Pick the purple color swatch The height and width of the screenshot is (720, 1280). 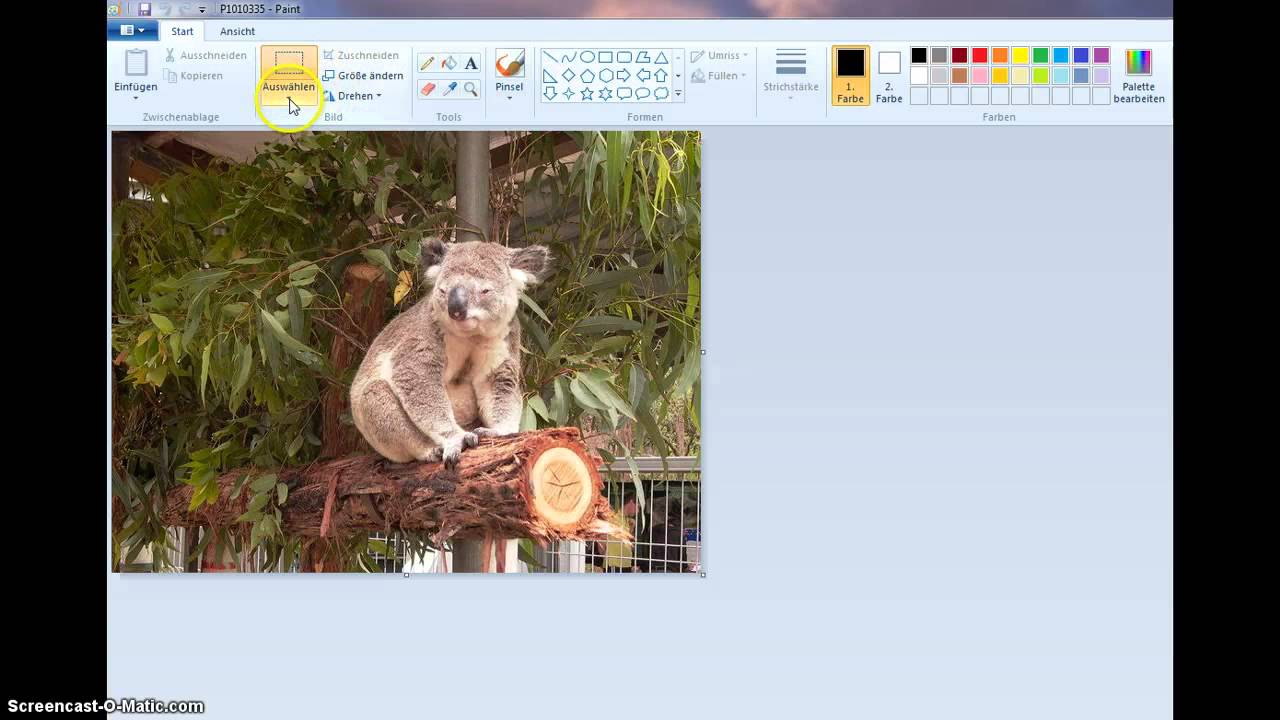tap(1101, 55)
